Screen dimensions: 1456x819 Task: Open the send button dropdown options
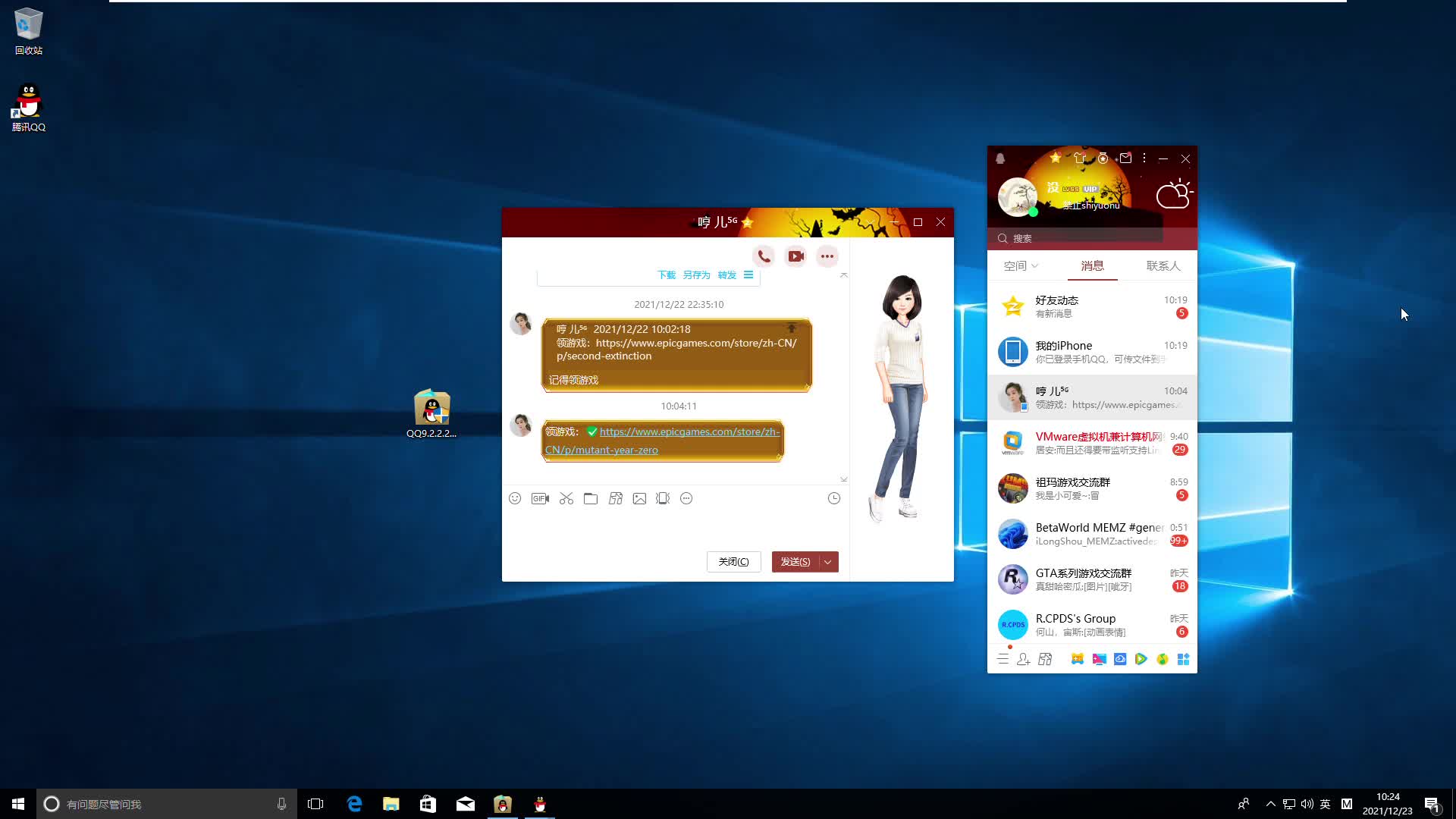click(x=827, y=561)
